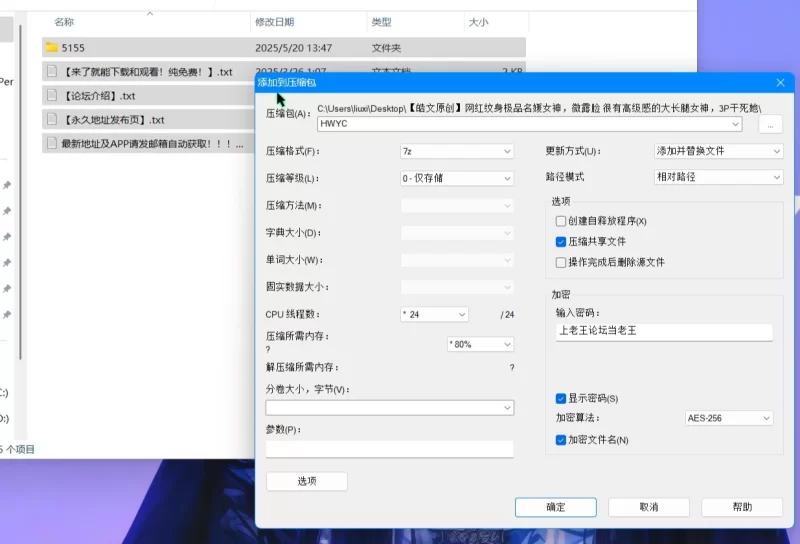Sort files by 修改日期 column header

(x=275, y=22)
